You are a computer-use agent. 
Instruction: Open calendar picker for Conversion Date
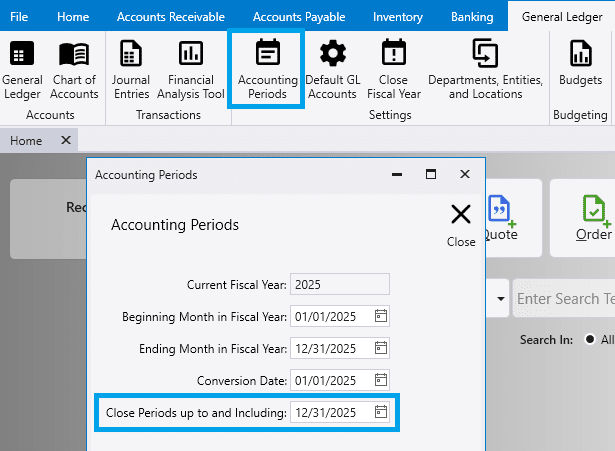380,381
